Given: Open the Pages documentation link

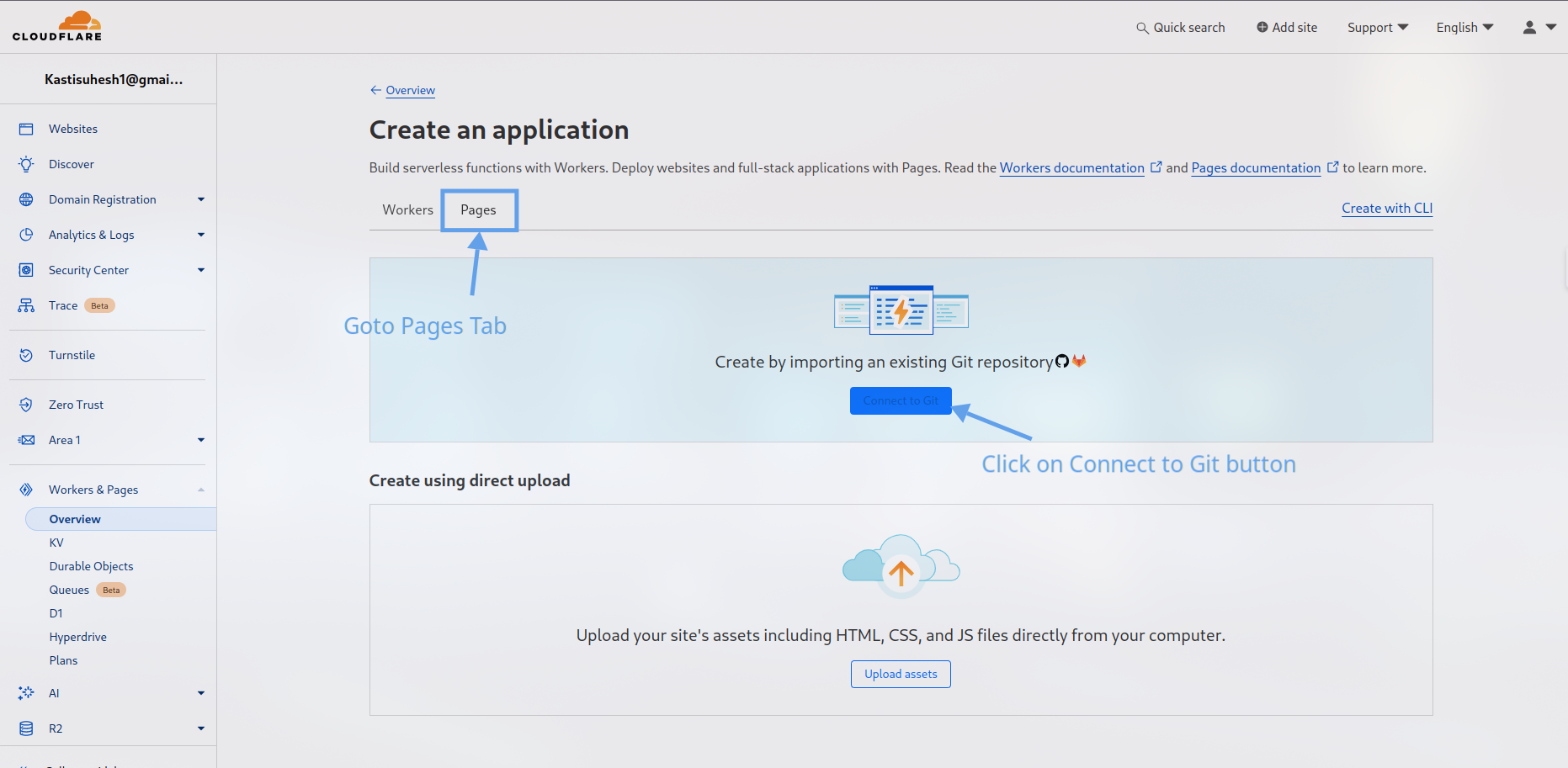Looking at the screenshot, I should pos(1255,167).
